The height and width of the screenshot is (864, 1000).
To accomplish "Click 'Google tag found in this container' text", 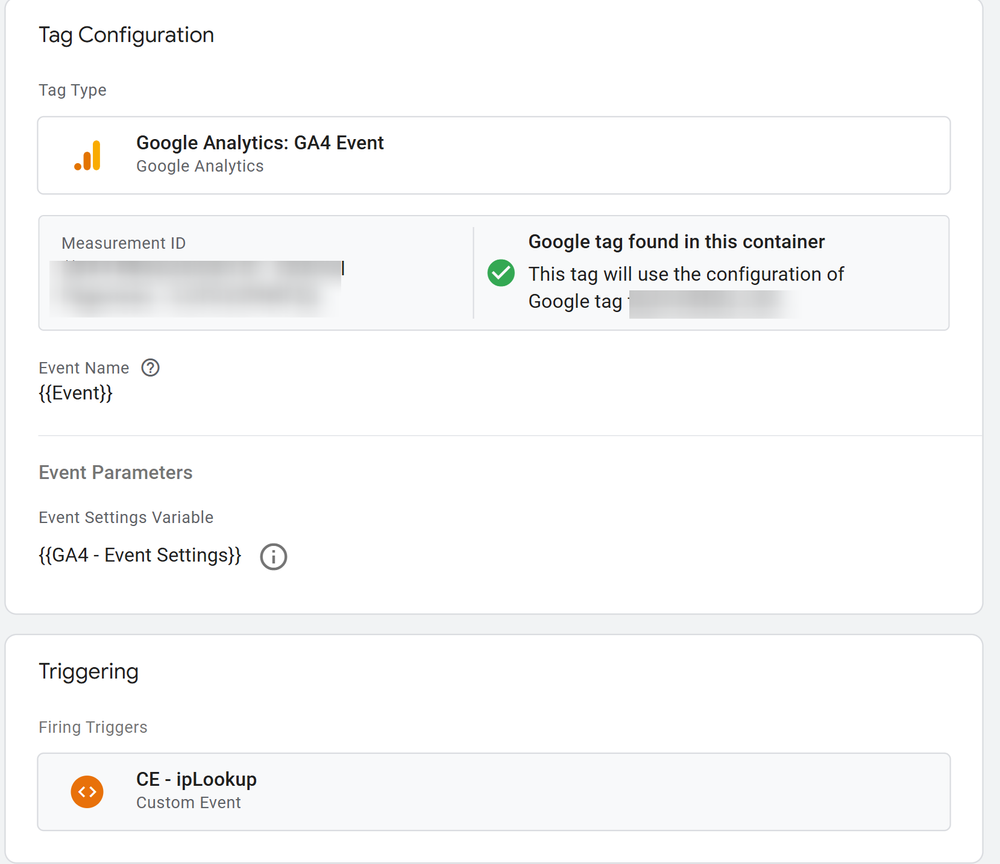I will [x=677, y=242].
